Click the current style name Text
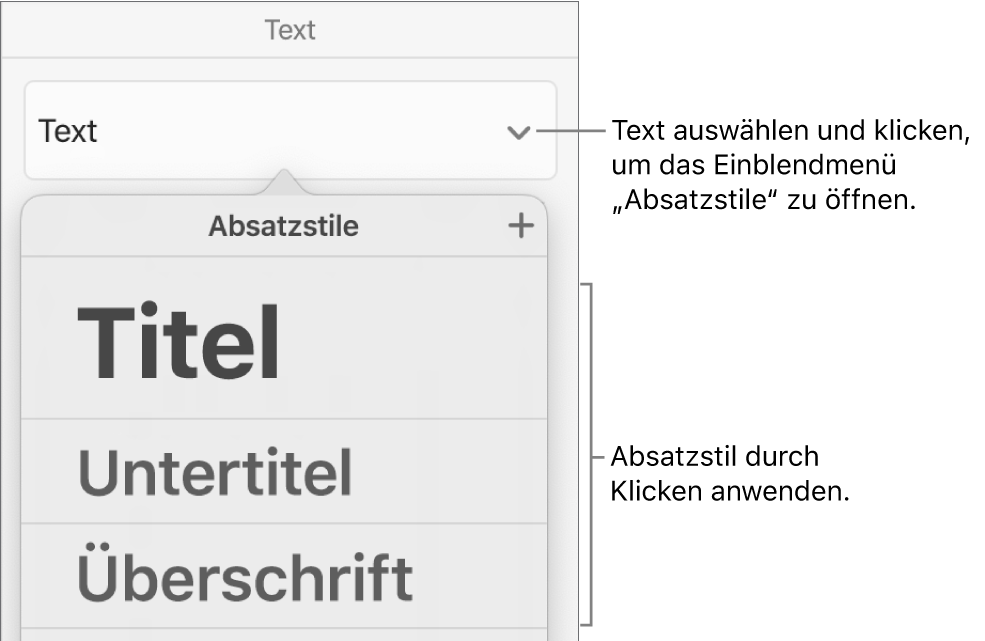 68,131
